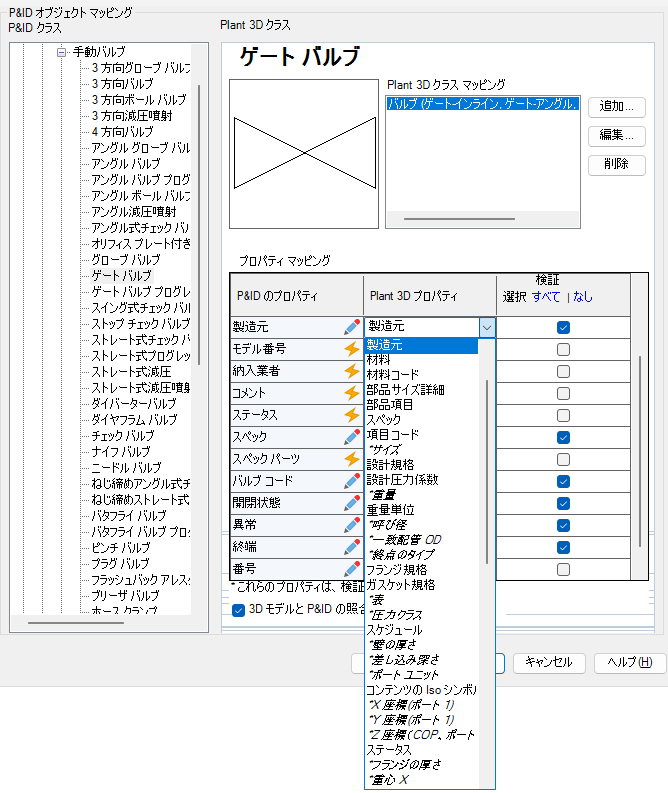
Task: Click pencil icon in 製造元 row
Action: coord(352,327)
